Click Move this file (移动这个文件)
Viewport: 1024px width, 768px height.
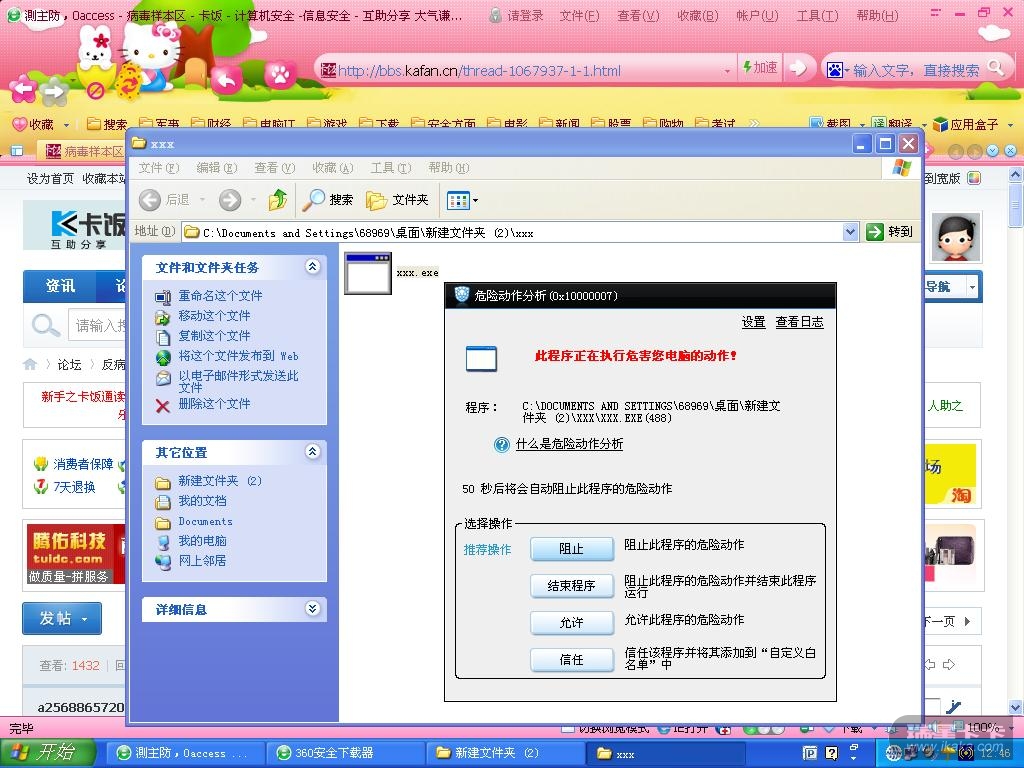(214, 316)
